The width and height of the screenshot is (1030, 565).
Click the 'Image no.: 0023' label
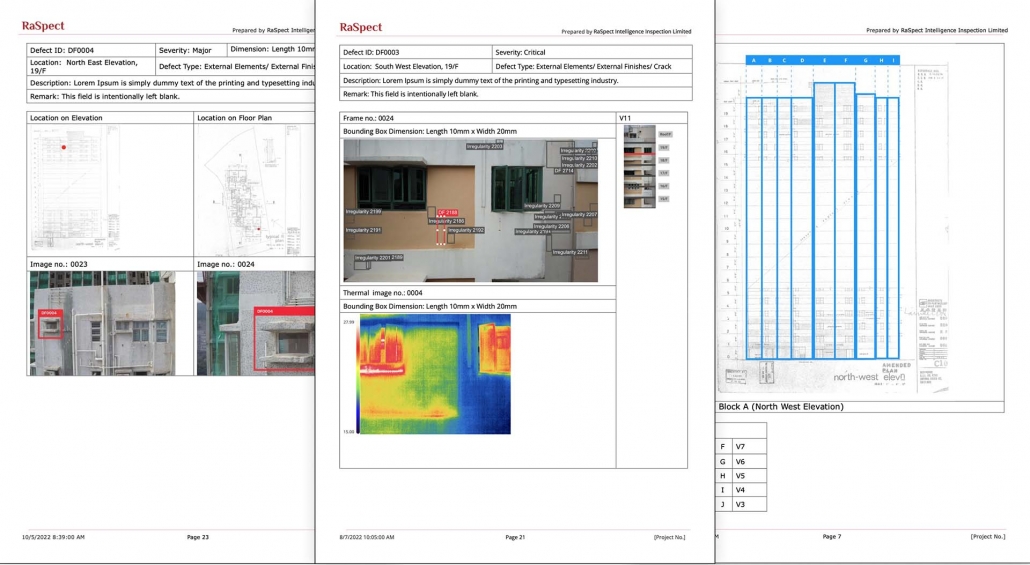click(58, 264)
